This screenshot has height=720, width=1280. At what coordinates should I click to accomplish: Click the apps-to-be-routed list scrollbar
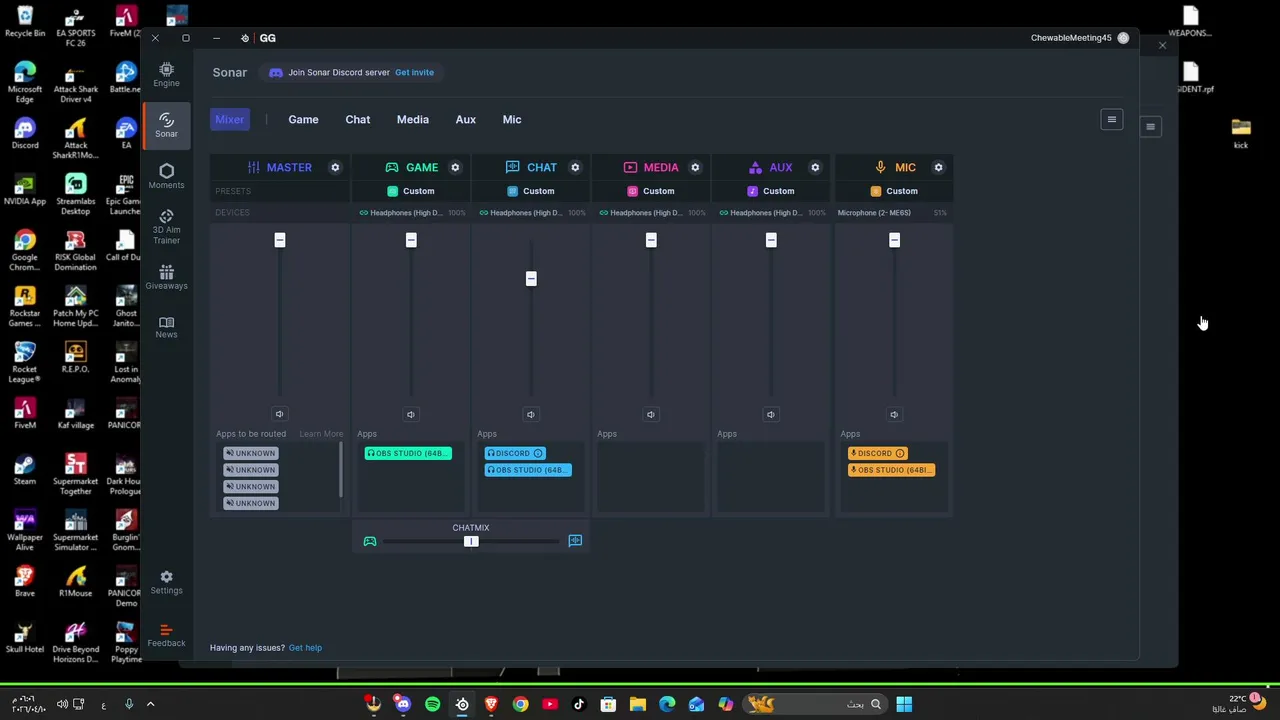pos(341,470)
